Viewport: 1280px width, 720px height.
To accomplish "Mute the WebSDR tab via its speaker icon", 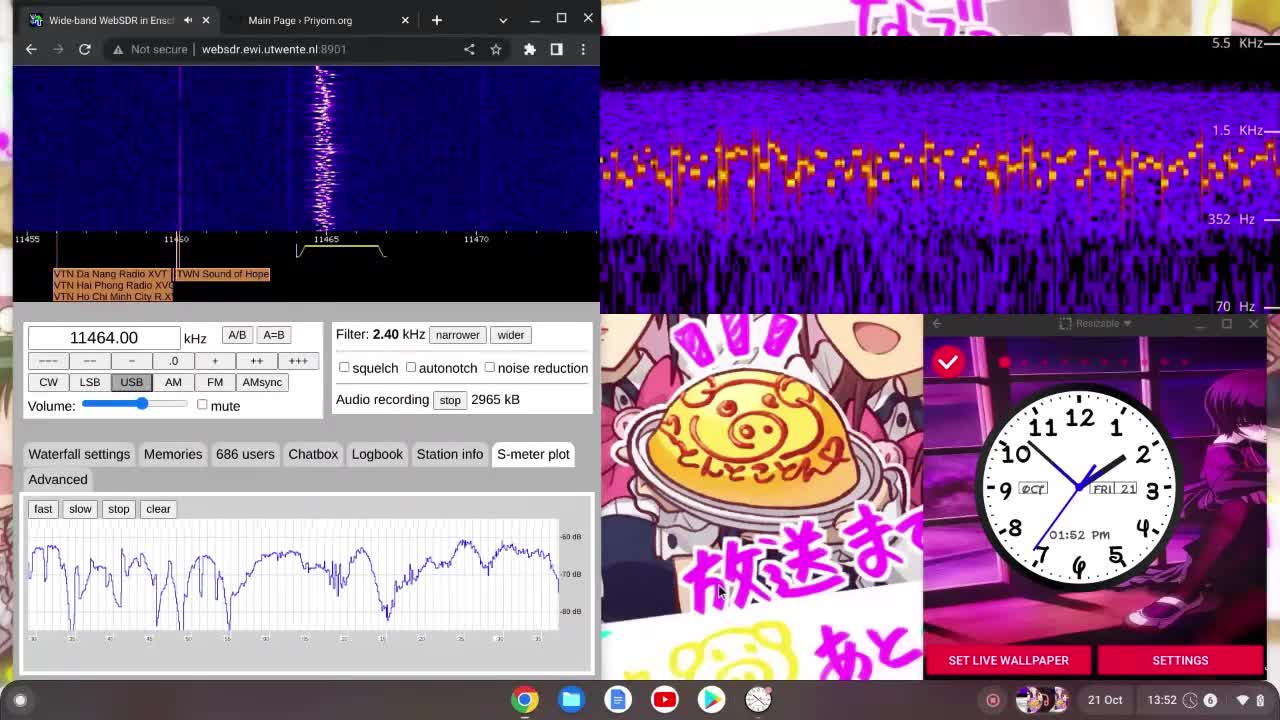I will click(187, 20).
